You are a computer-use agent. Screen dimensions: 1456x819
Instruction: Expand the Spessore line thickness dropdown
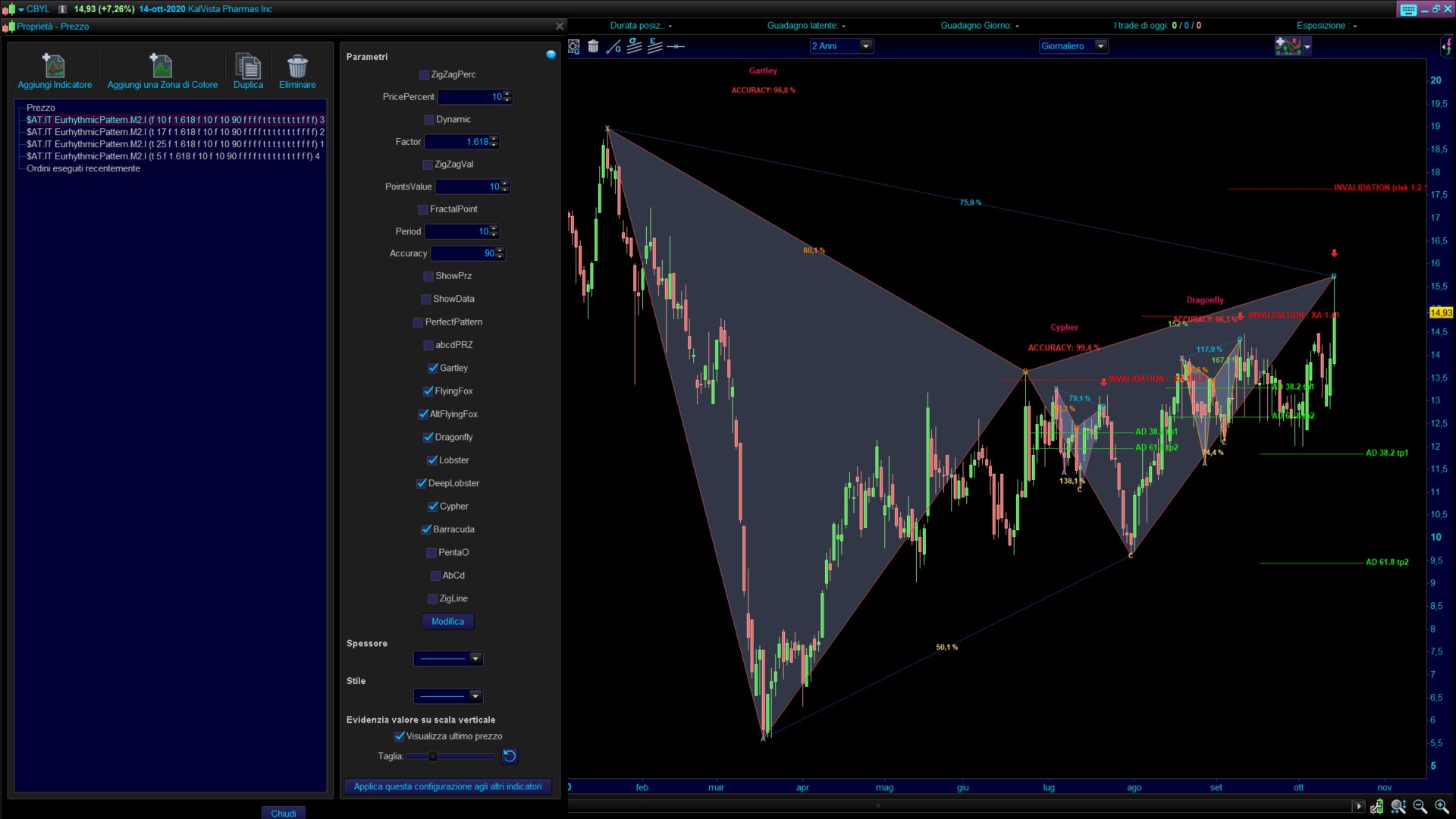pyautogui.click(x=475, y=659)
